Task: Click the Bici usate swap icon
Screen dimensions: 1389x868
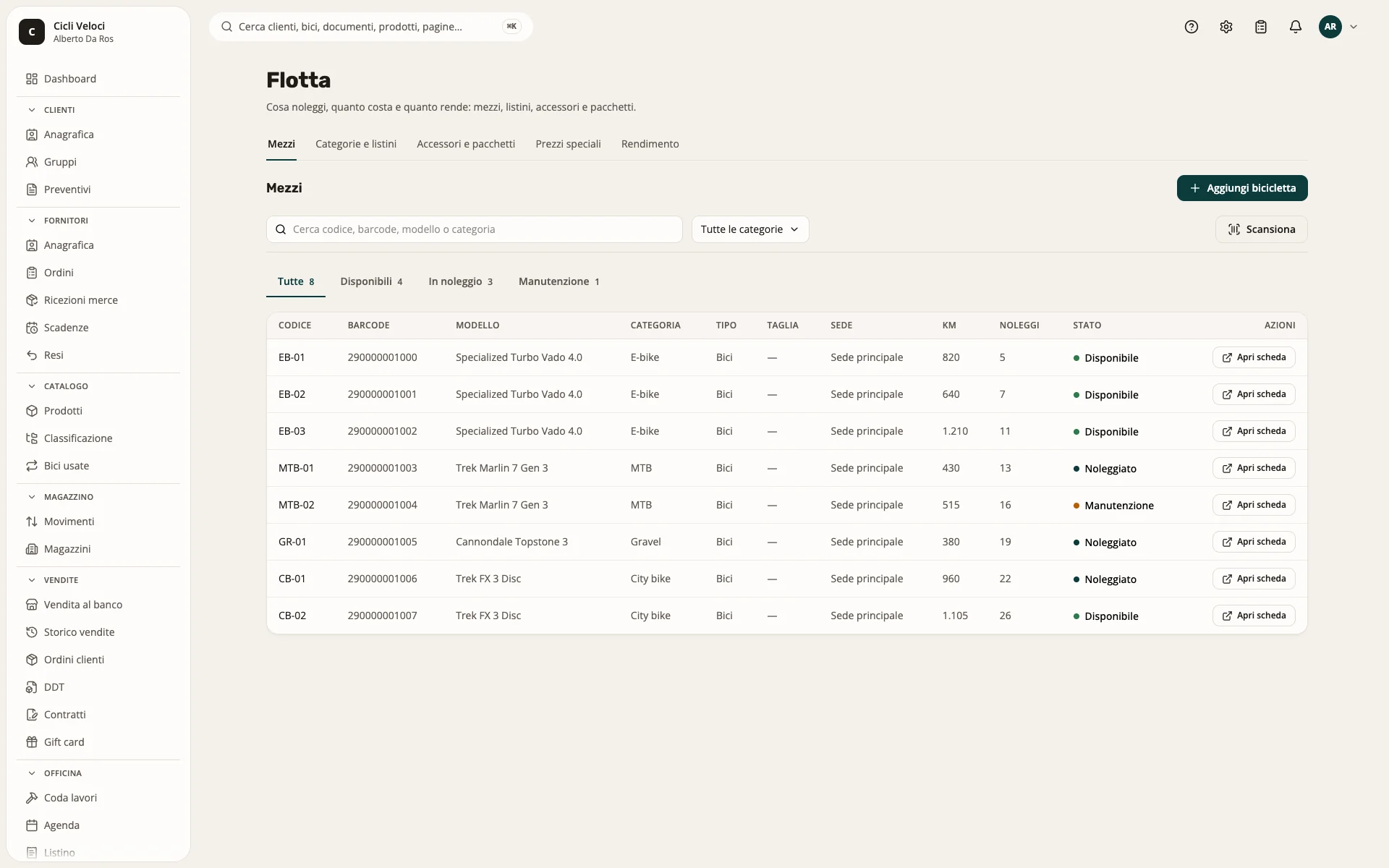Action: pyautogui.click(x=32, y=466)
